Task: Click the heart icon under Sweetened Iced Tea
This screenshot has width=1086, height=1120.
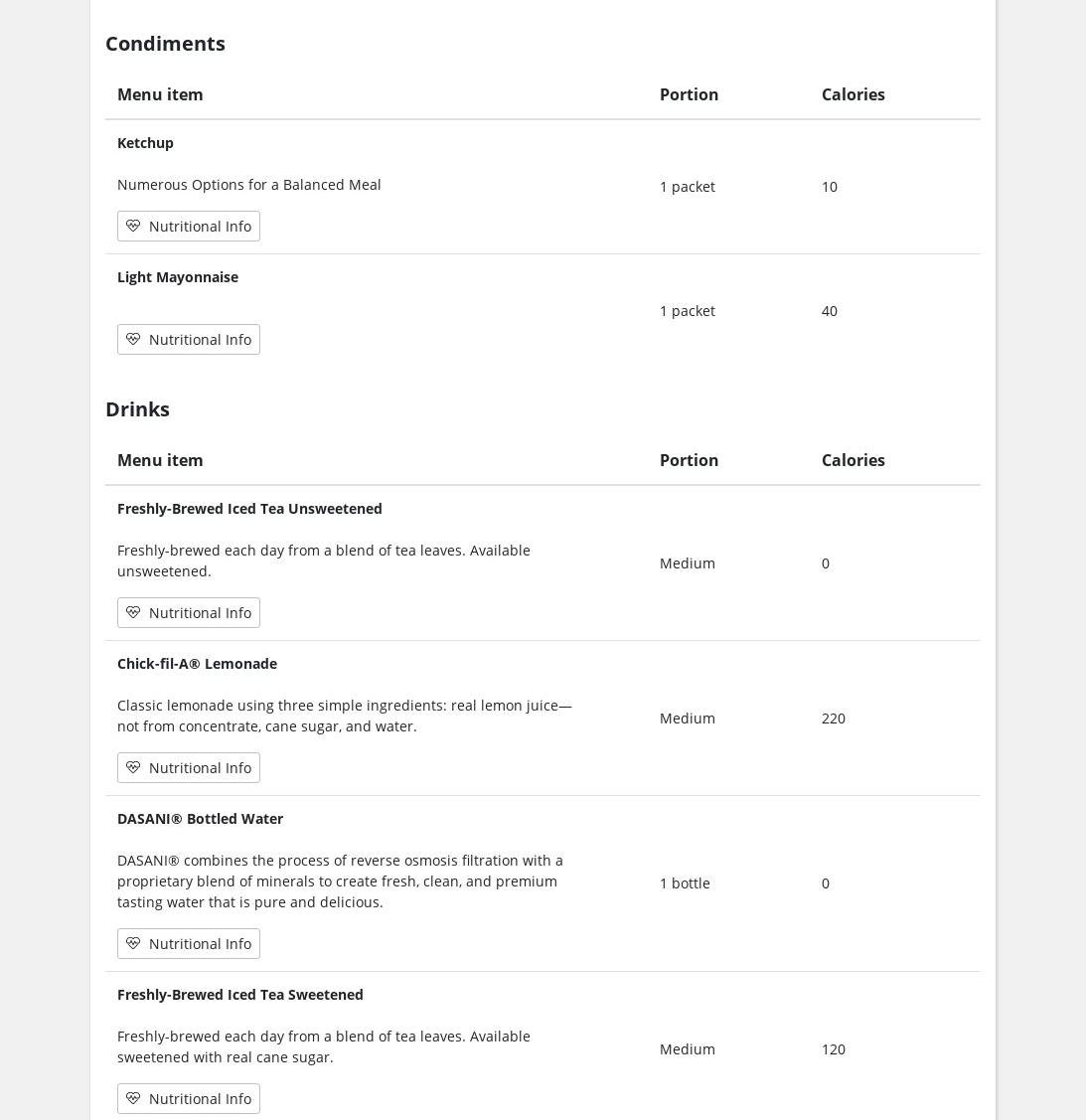Action: coord(133,1098)
